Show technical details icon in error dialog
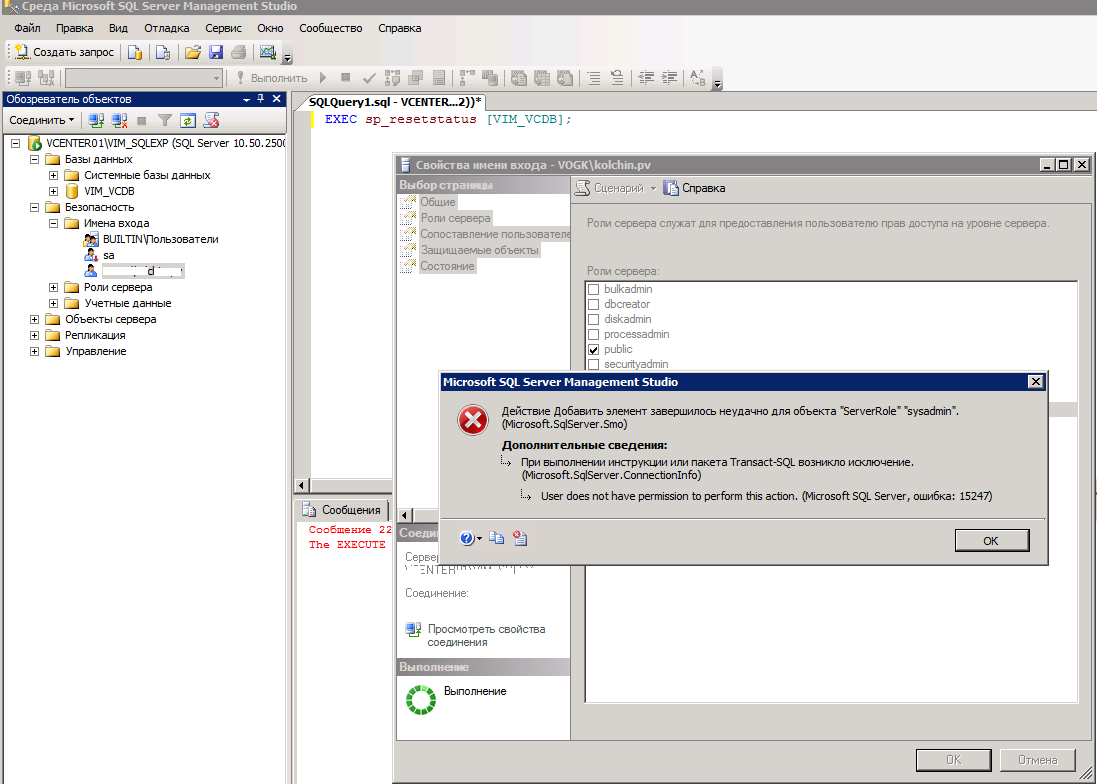1097x784 pixels. [x=520, y=539]
